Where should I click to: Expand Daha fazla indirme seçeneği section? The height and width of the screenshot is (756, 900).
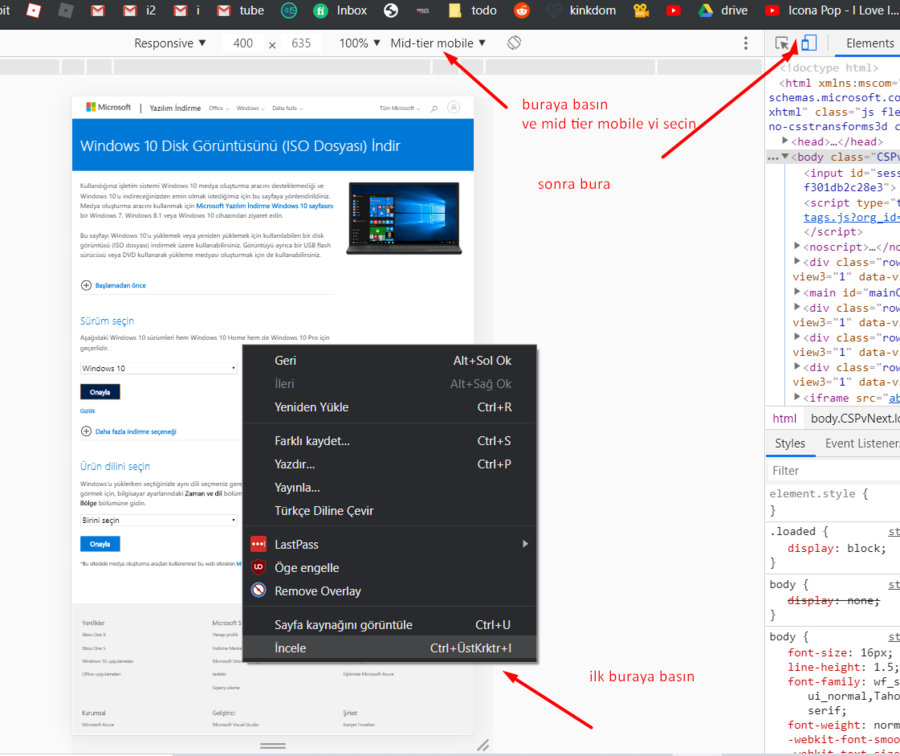coord(129,431)
